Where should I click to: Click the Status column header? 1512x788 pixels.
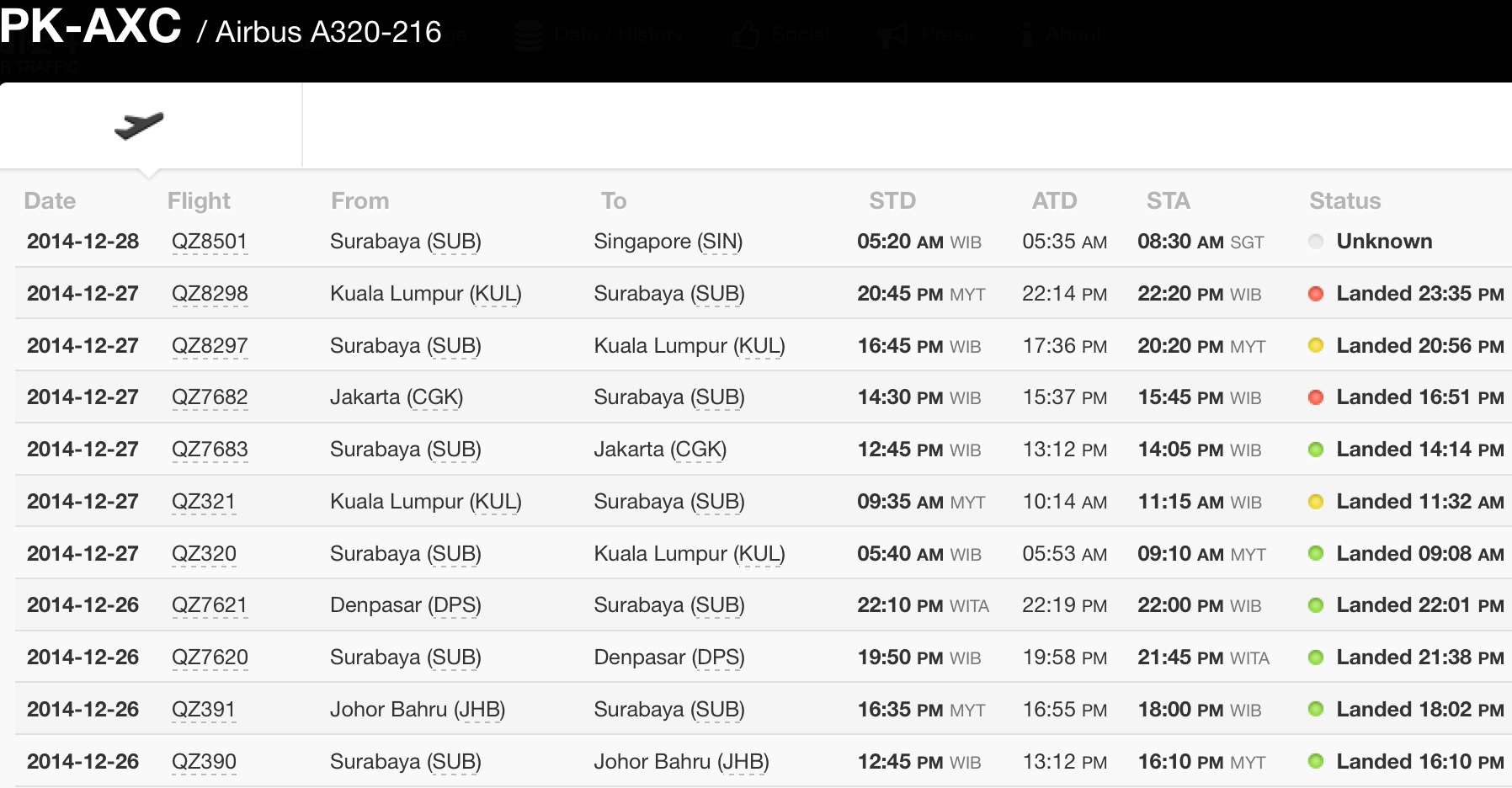pos(1344,200)
